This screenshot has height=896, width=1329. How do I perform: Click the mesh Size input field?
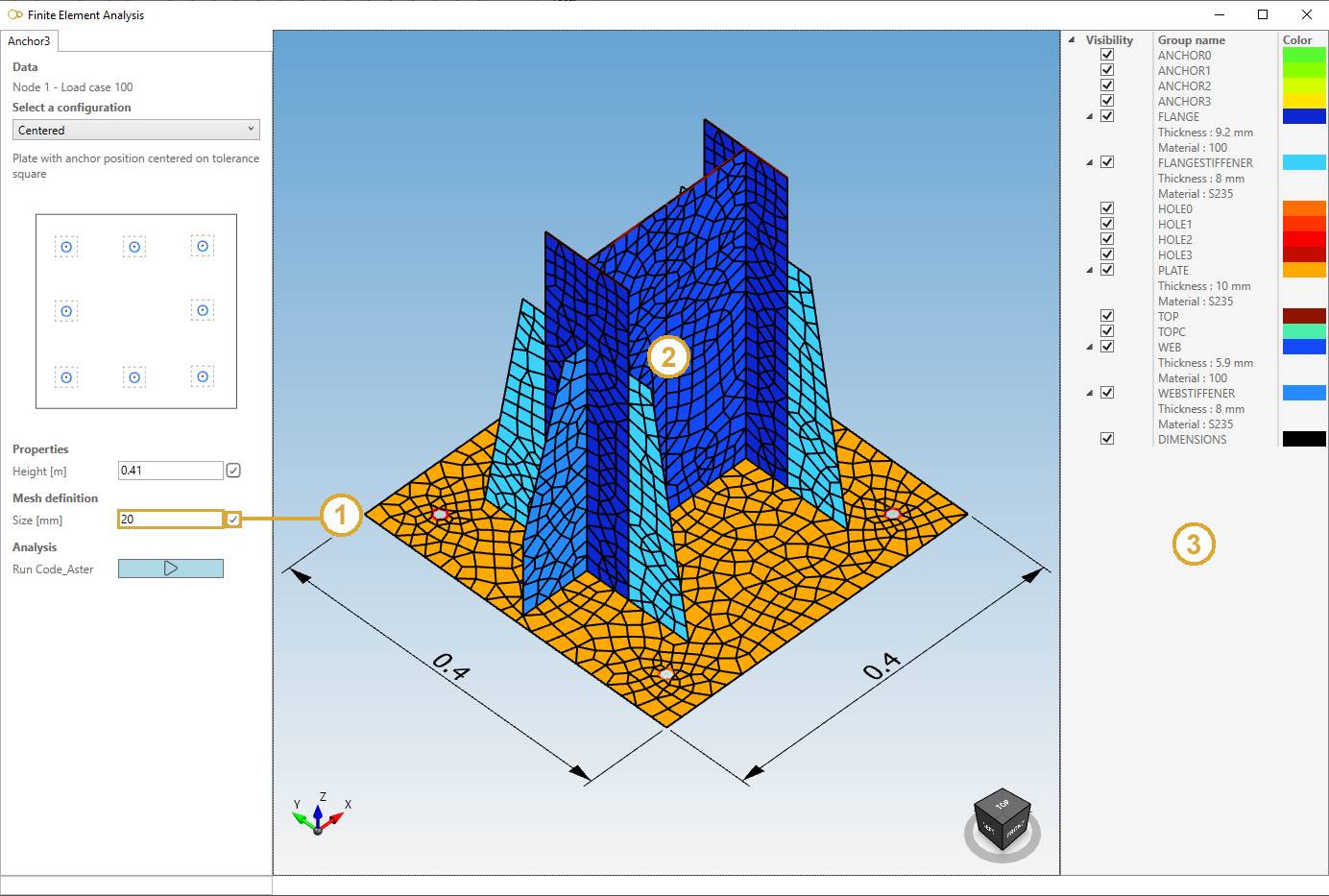coord(171,520)
